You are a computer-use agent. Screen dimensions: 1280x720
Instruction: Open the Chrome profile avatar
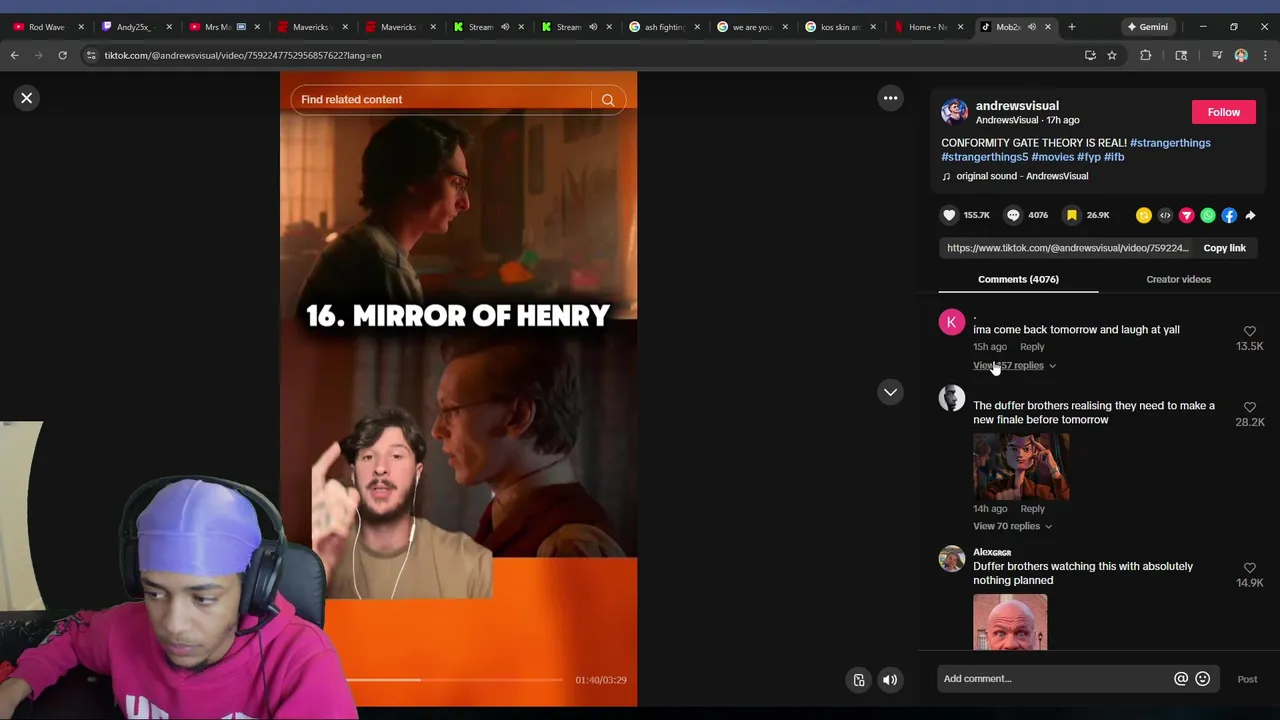(1241, 55)
